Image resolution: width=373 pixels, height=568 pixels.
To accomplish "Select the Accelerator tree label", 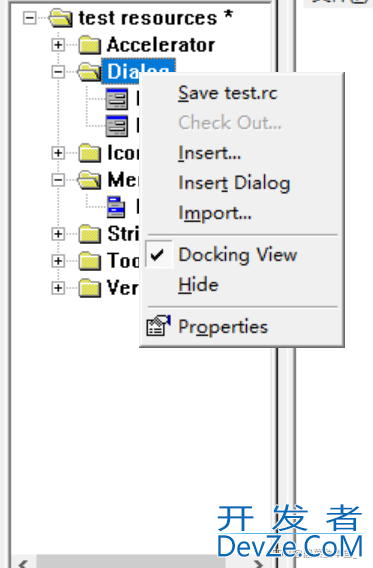I will coord(161,45).
